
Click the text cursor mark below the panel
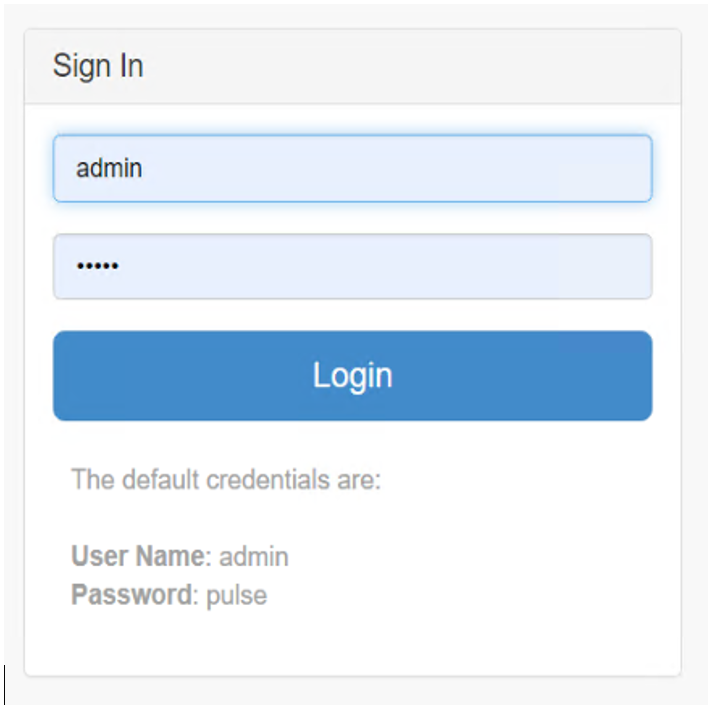coord(6,684)
